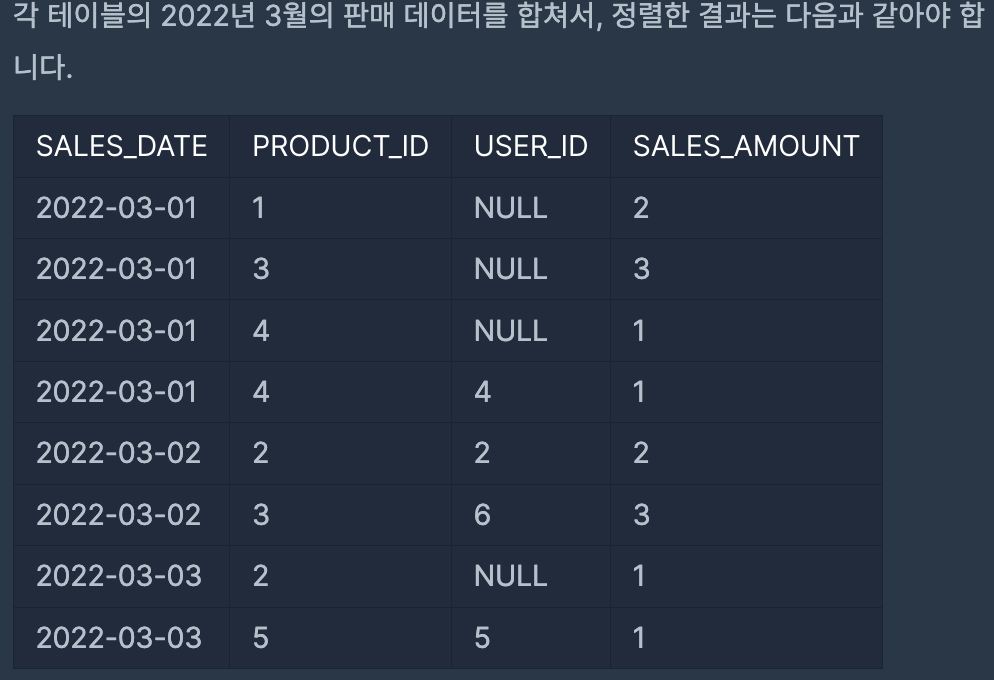
Task: Click the product ID 1 in the first row
Action: pos(258,208)
